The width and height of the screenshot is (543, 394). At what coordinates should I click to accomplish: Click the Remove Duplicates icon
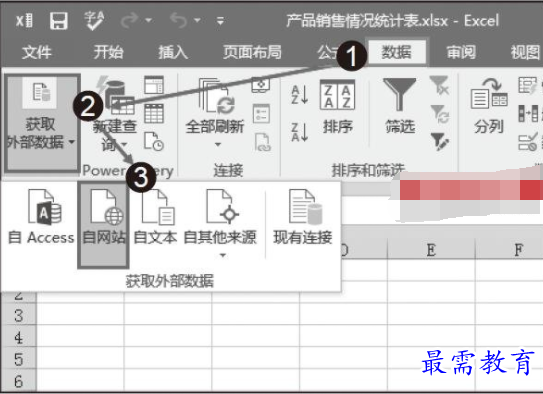pyautogui.click(x=527, y=114)
